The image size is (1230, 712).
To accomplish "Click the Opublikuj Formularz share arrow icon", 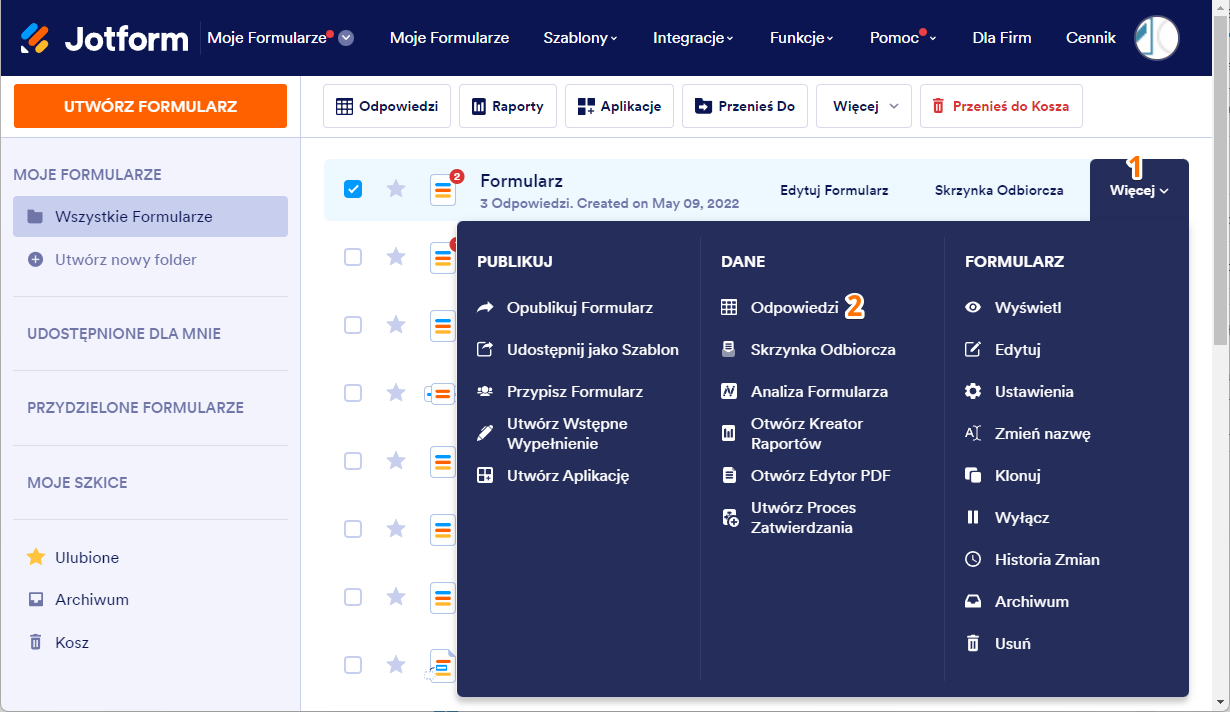I will coord(485,308).
